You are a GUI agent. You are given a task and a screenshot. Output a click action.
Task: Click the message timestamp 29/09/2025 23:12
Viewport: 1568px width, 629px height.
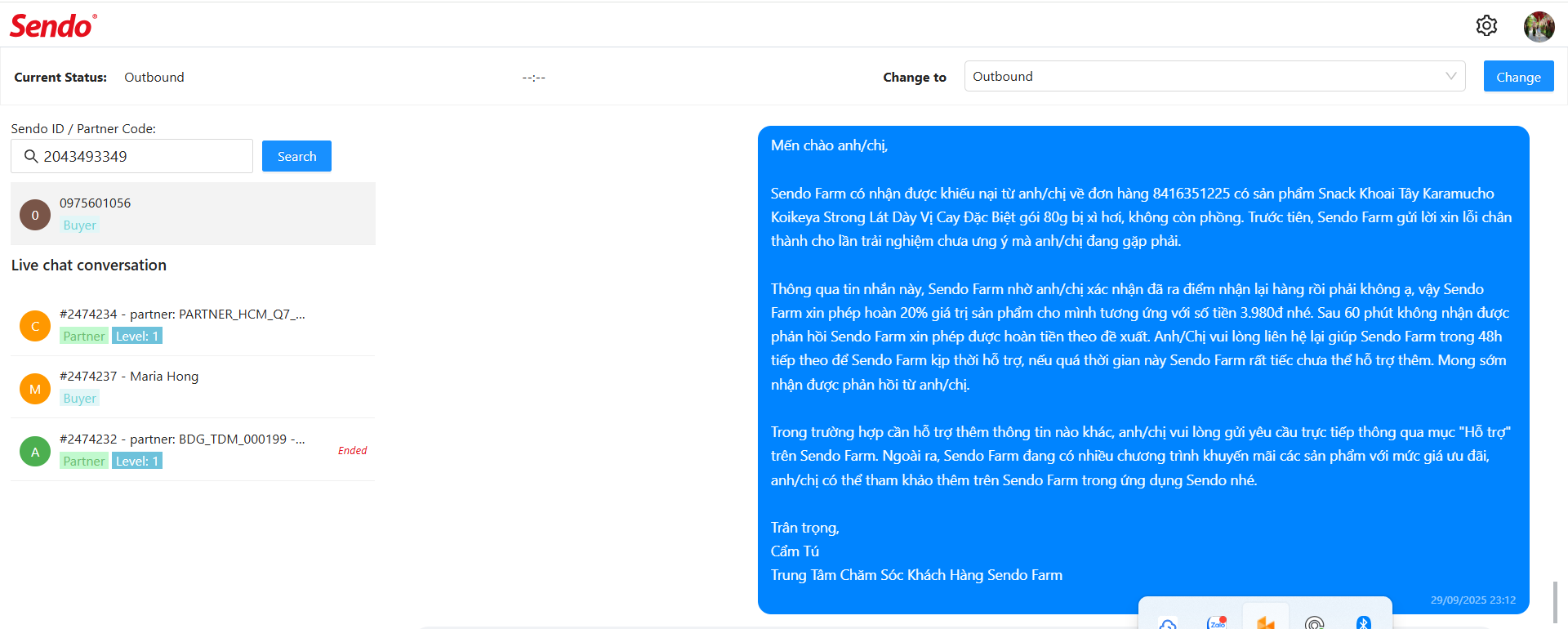[x=1472, y=600]
